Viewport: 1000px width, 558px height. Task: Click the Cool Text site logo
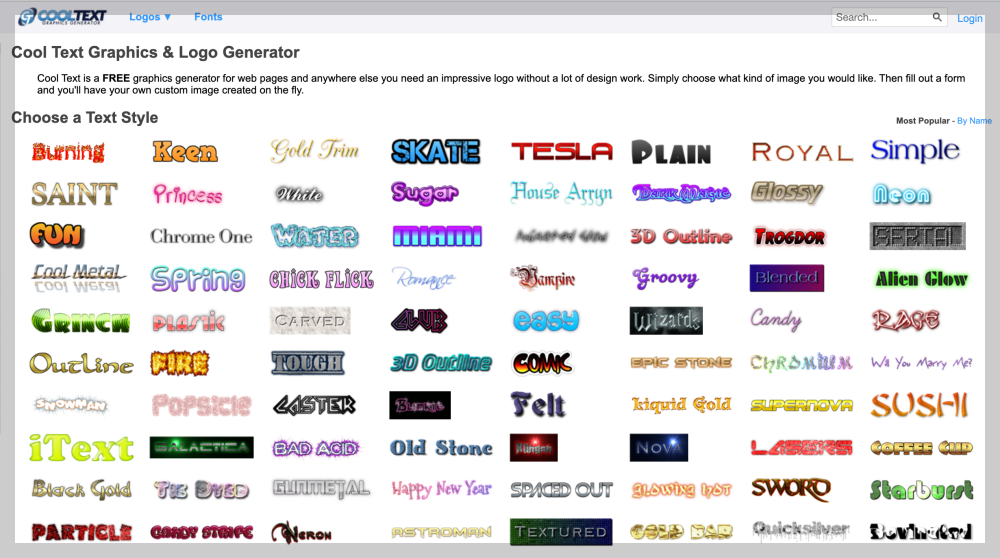click(x=62, y=17)
